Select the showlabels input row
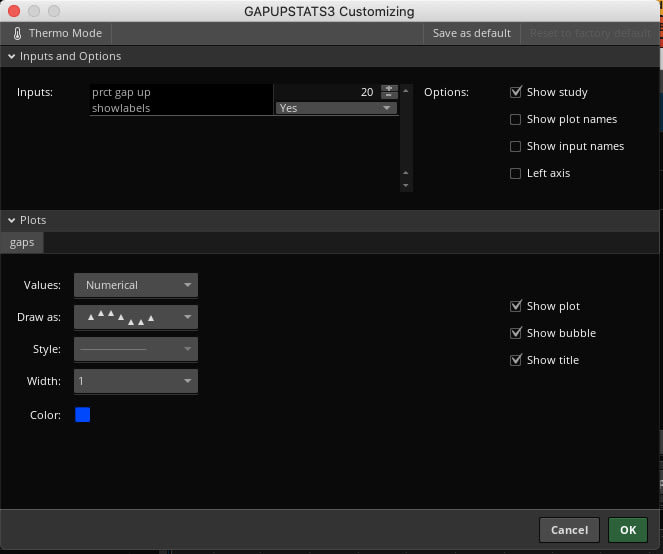This screenshot has height=554, width=663. point(244,108)
